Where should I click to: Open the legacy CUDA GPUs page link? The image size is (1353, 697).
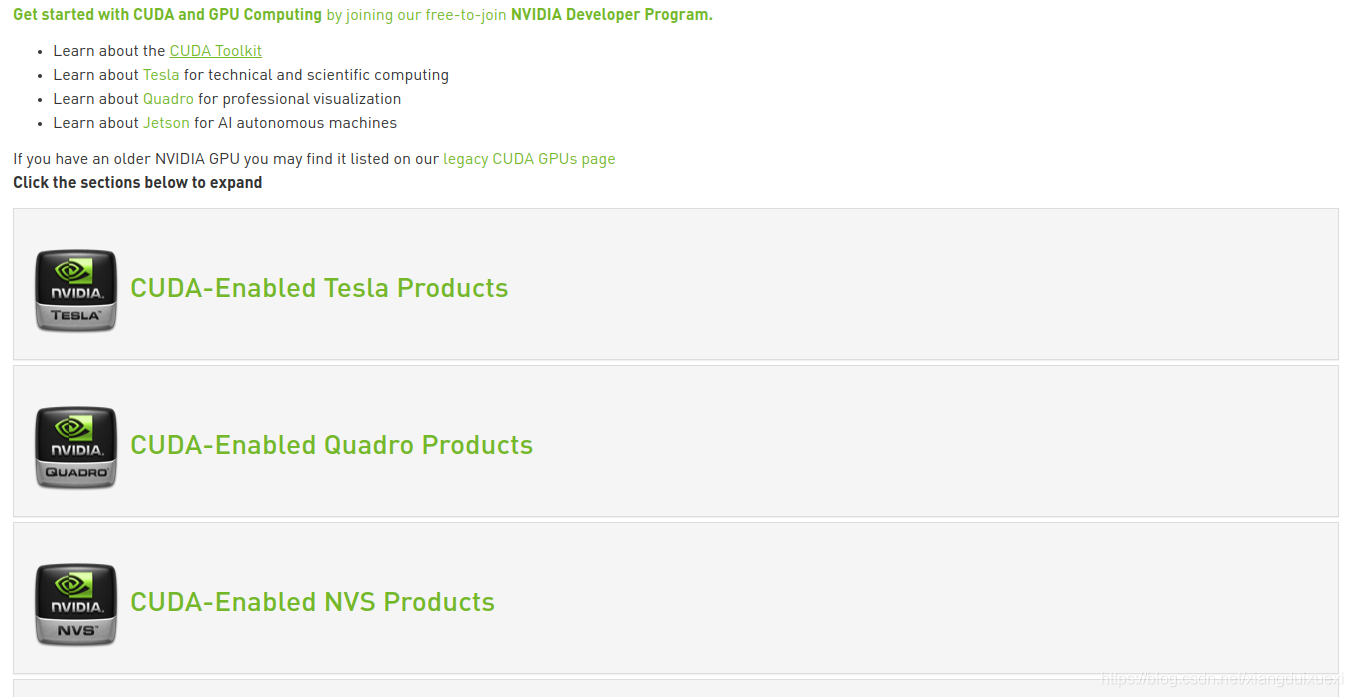pos(529,159)
